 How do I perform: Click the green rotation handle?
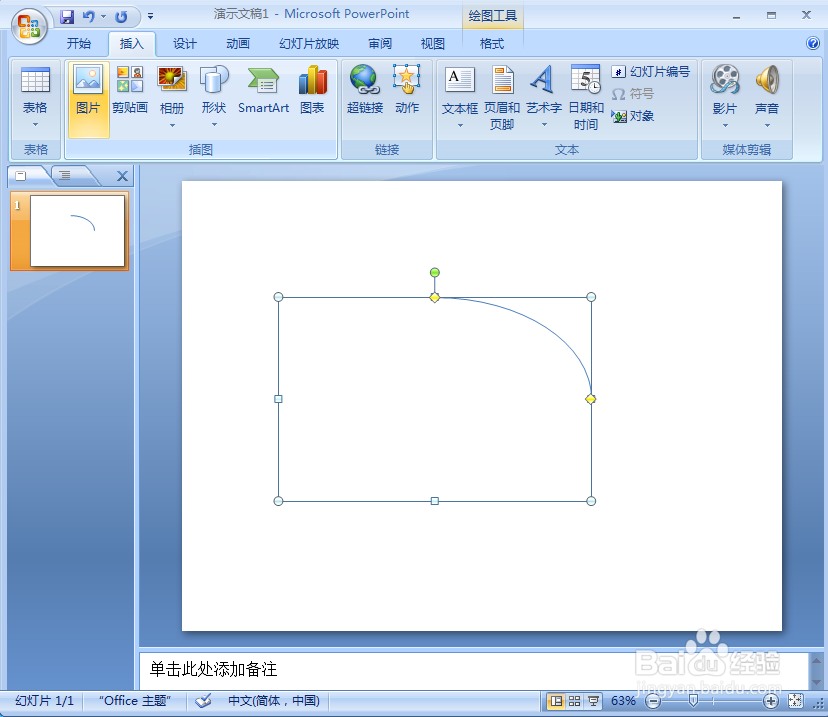[x=435, y=272]
